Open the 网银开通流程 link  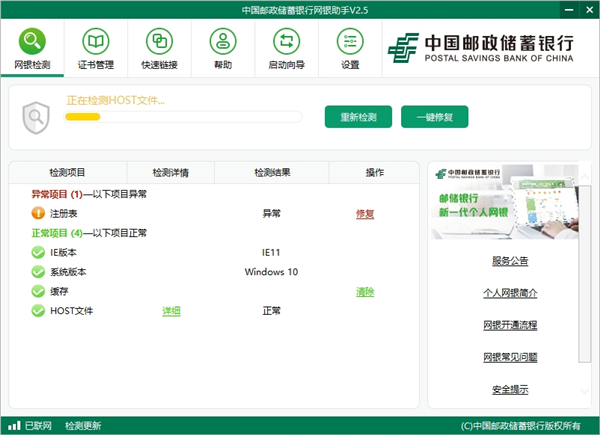pyautogui.click(x=510, y=325)
